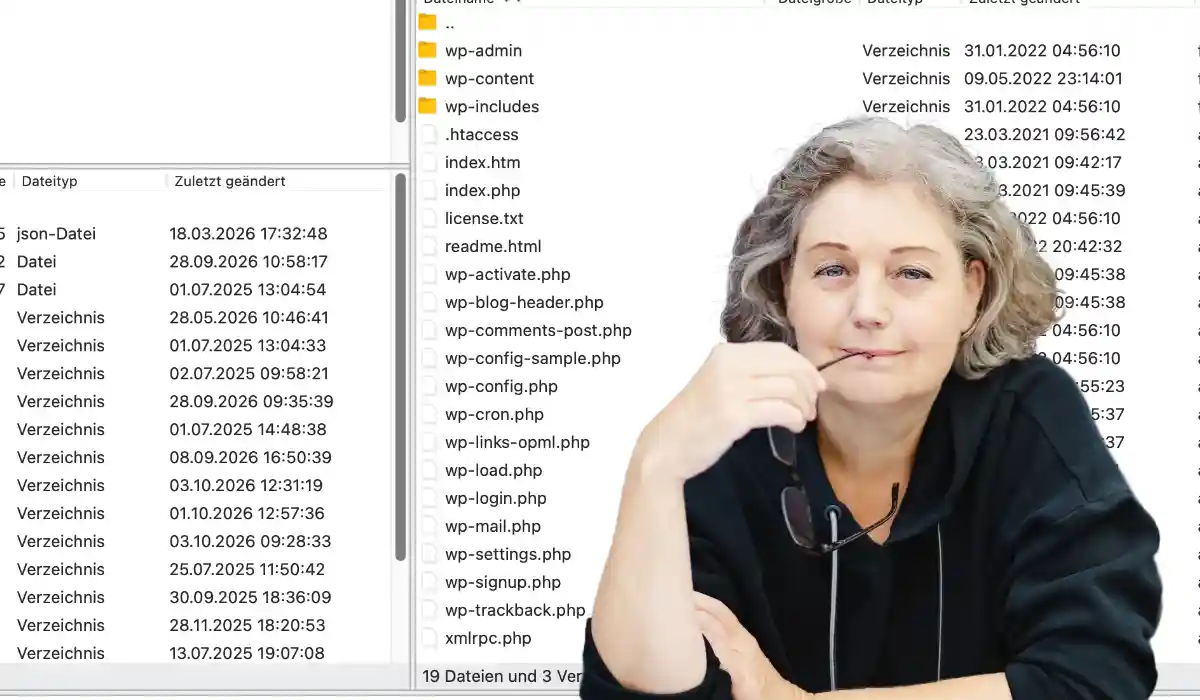Select the wp-config-sample.php file

(x=533, y=358)
